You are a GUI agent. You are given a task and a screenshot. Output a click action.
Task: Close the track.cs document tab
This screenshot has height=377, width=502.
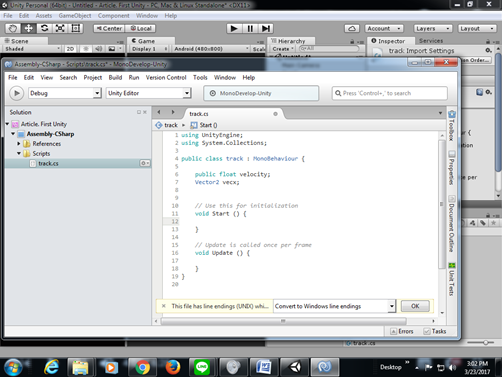[x=275, y=114]
